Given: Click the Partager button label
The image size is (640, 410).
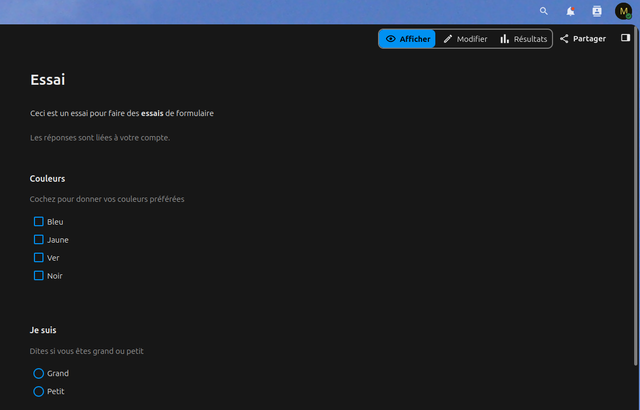Looking at the screenshot, I should coord(589,39).
